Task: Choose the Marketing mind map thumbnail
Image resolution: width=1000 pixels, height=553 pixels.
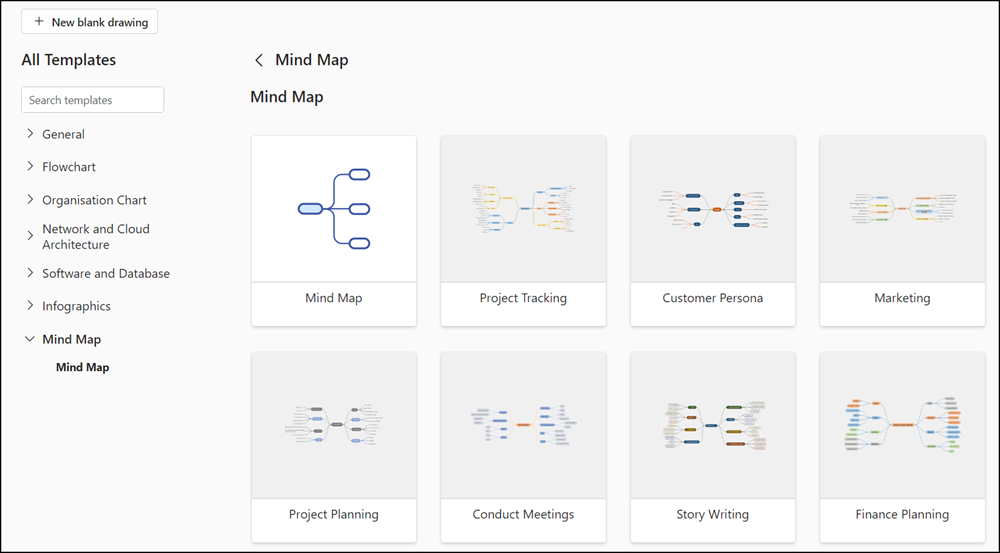Action: click(902, 209)
